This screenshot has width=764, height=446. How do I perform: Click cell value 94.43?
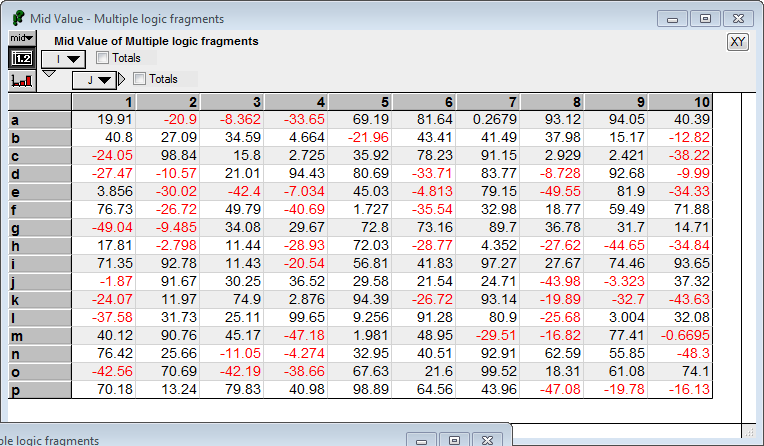coord(306,174)
